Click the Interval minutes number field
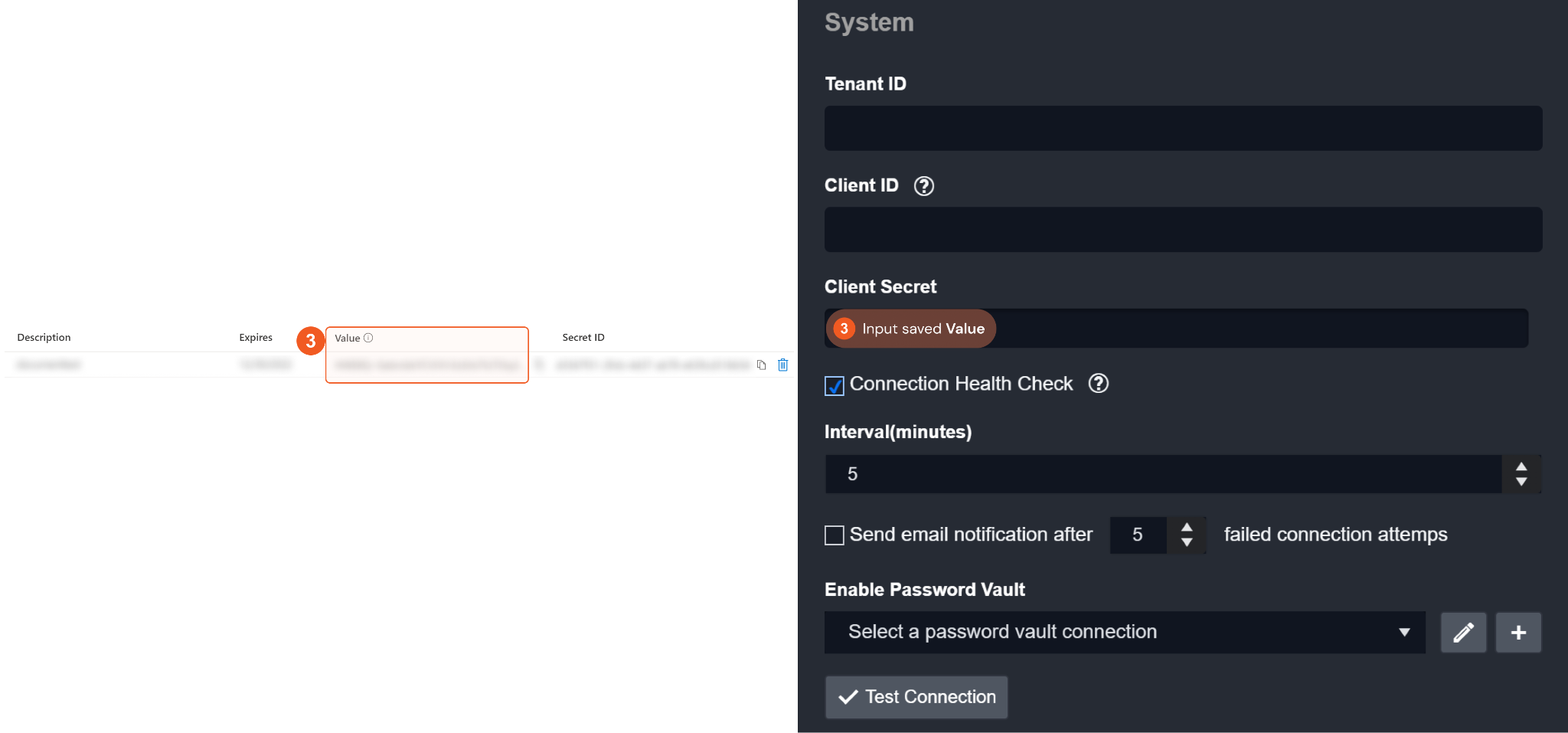 (1164, 474)
